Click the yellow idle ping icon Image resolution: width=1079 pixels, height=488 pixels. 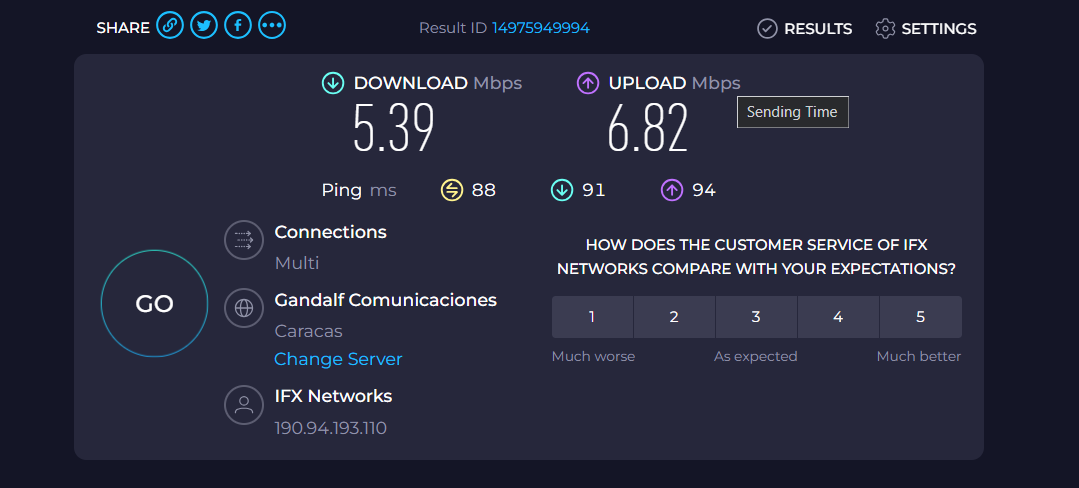coord(452,190)
